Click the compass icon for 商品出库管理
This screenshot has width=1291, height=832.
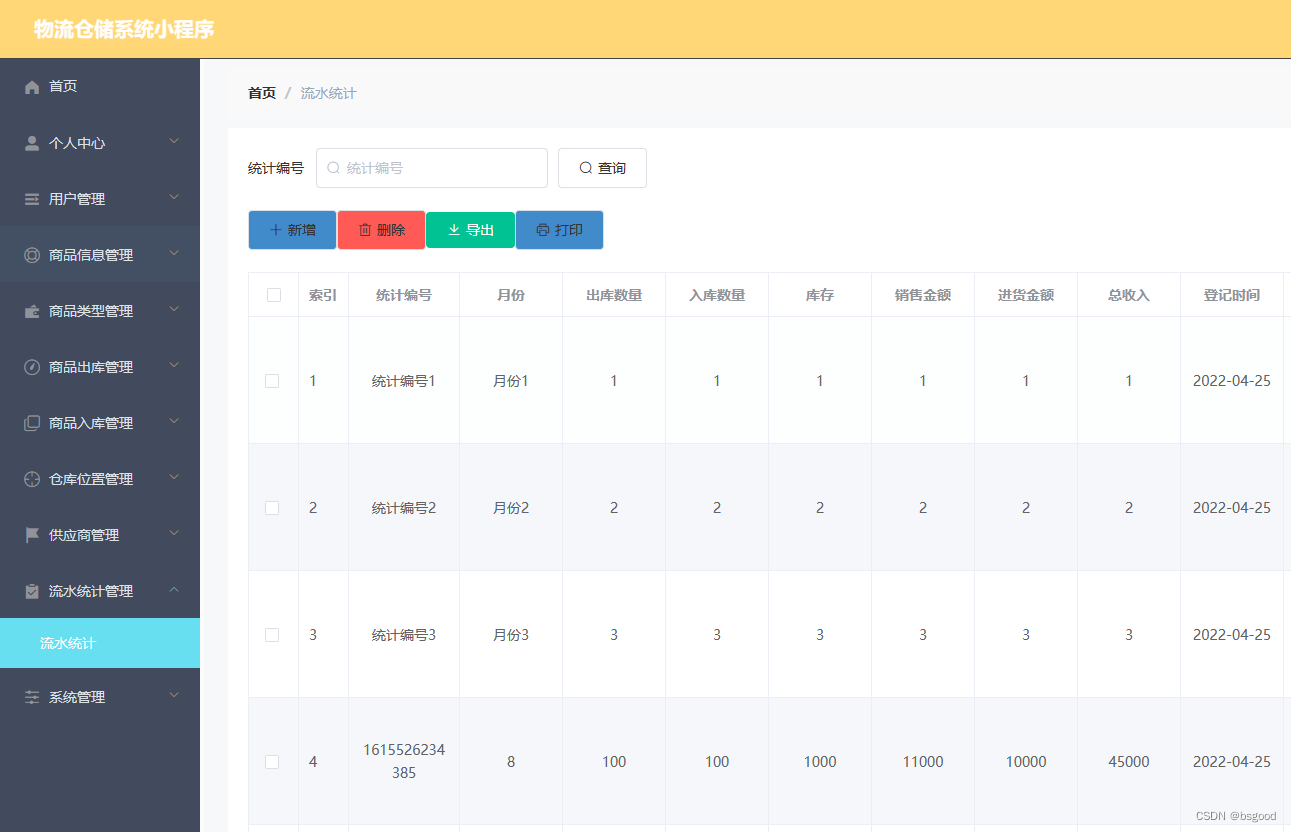tap(32, 367)
